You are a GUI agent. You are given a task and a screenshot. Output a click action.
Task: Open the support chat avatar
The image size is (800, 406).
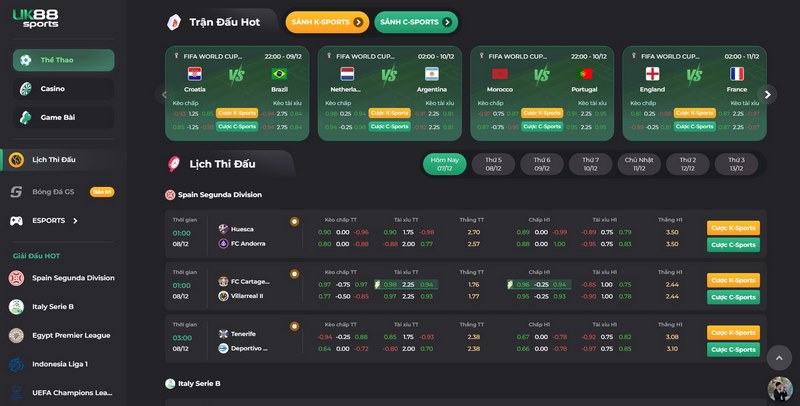pos(779,389)
